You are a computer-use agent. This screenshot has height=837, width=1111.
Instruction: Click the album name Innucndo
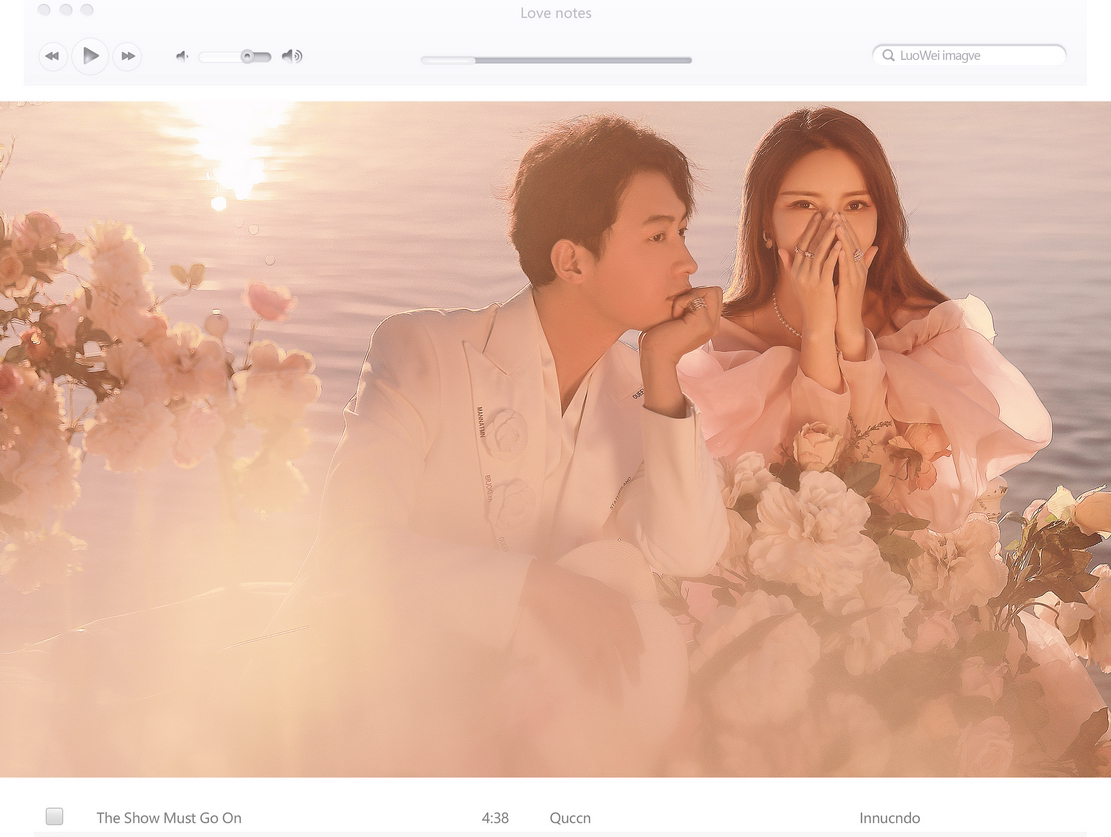pos(890,818)
